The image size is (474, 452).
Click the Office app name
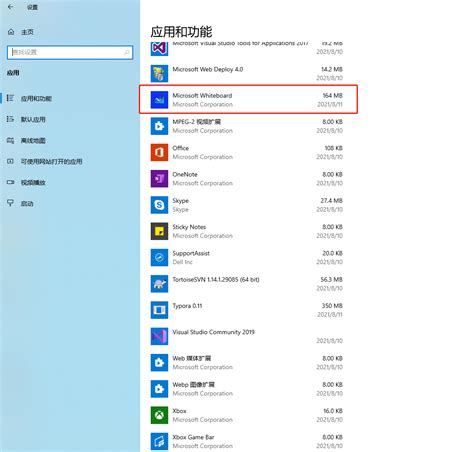(181, 148)
